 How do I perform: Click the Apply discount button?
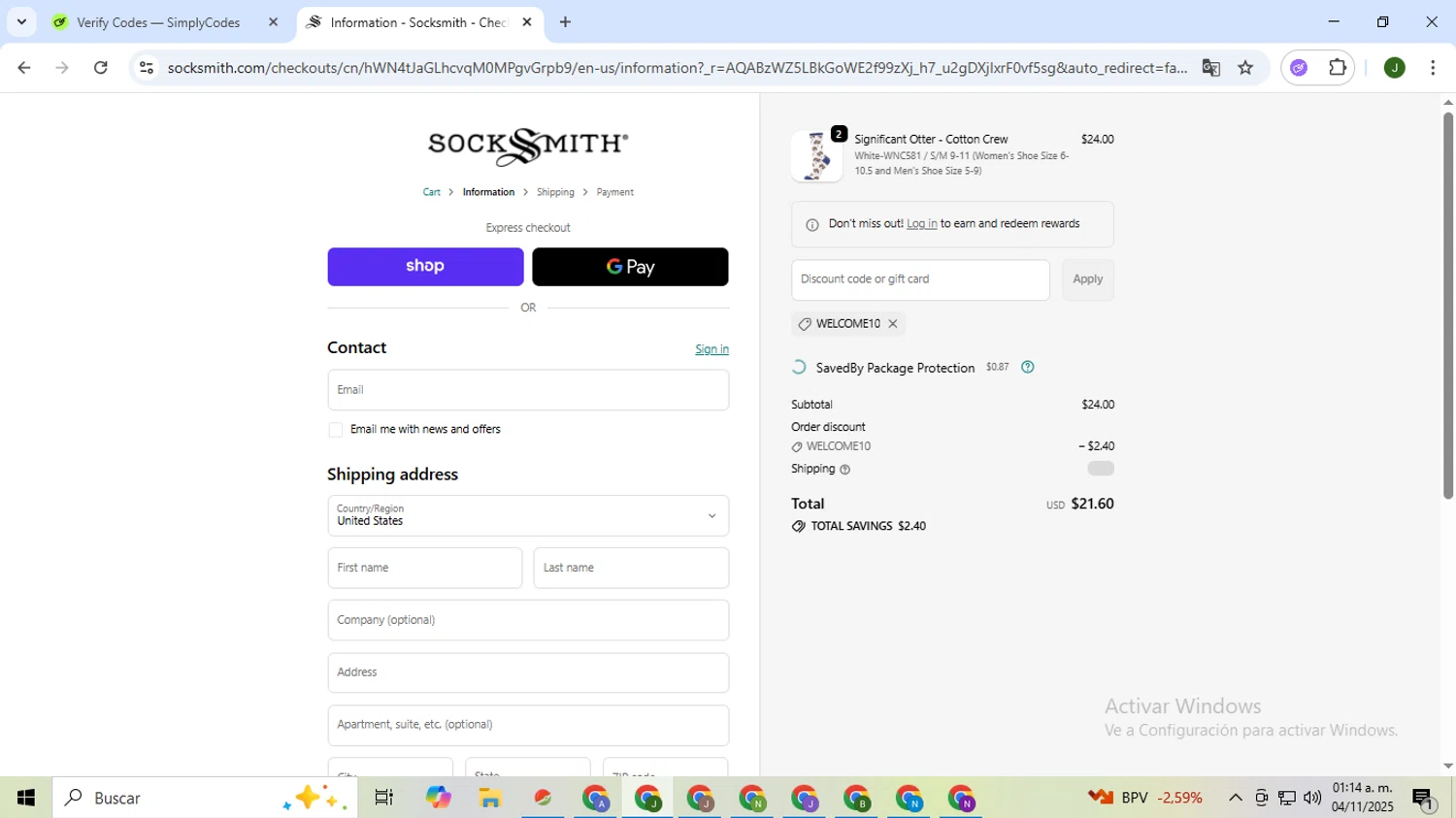1087,279
